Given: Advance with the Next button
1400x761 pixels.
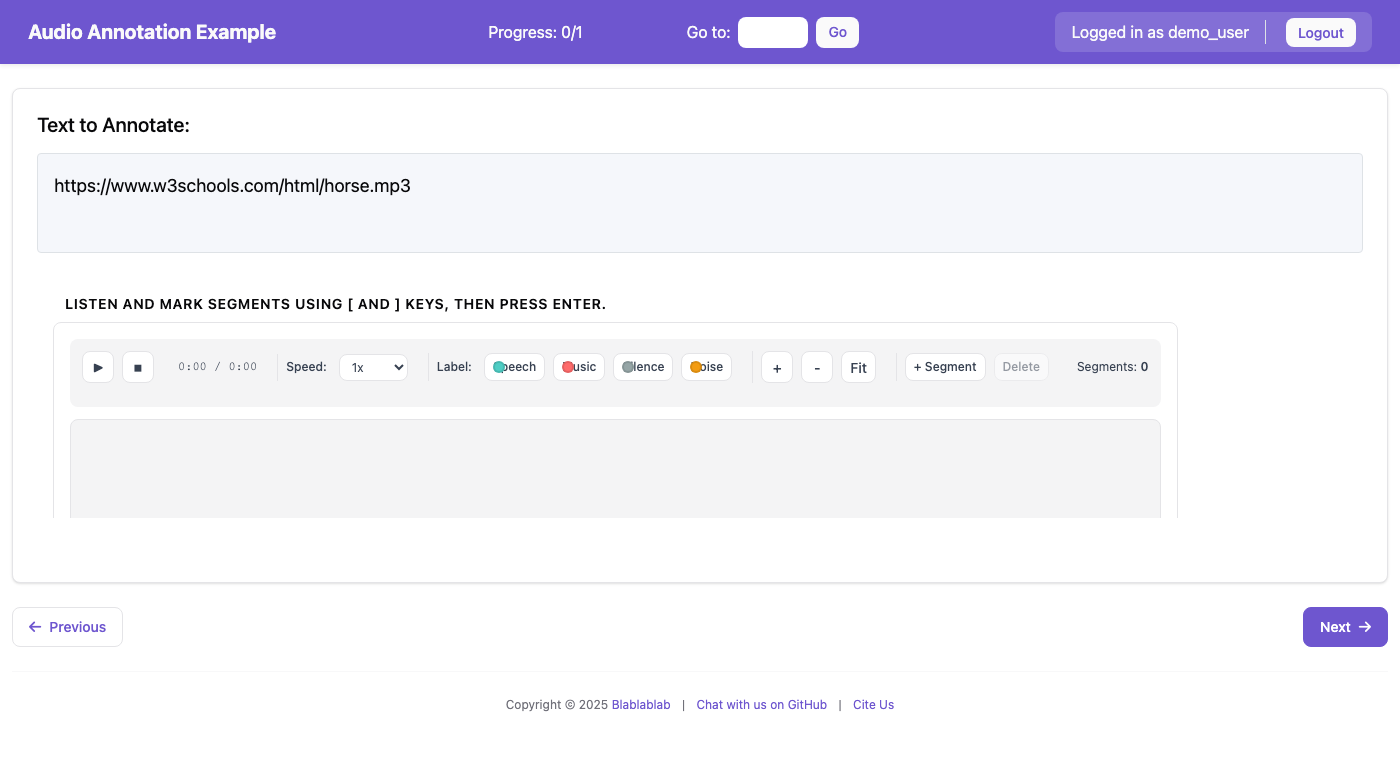Looking at the screenshot, I should [1345, 627].
